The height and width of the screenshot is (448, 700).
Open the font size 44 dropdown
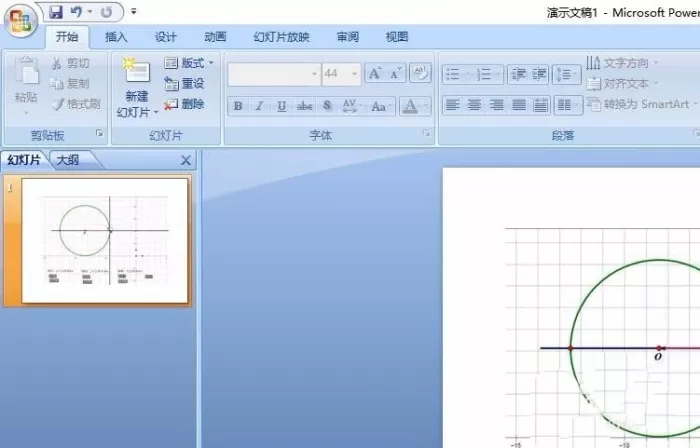[x=355, y=74]
